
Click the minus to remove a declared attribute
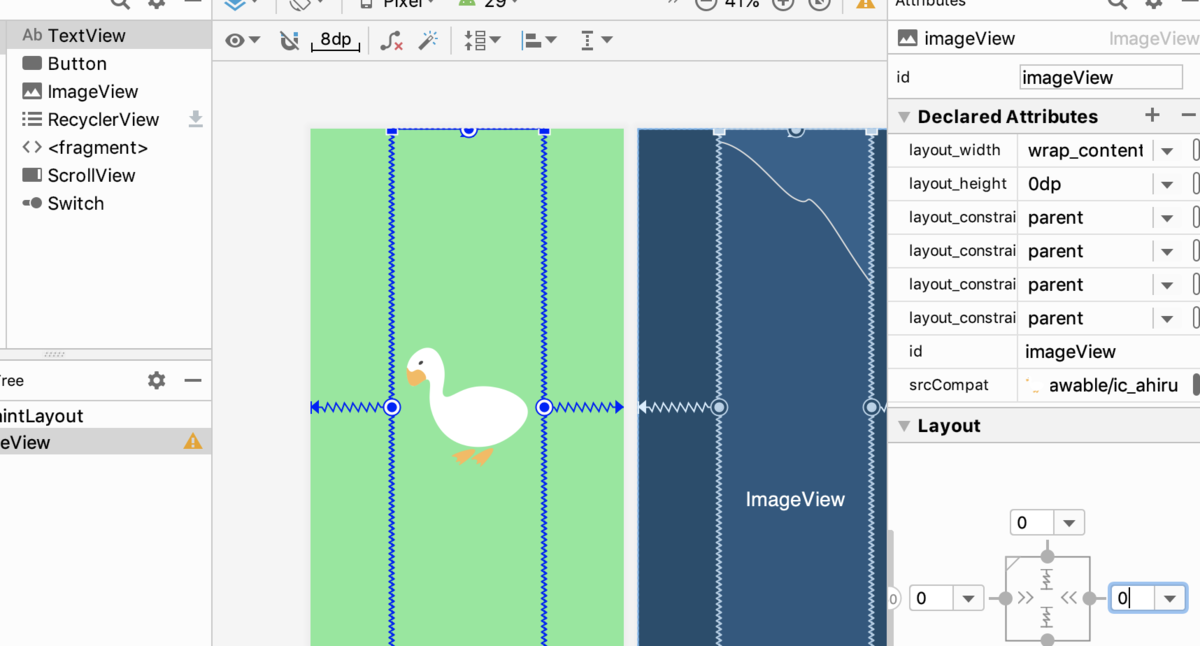(x=1188, y=115)
